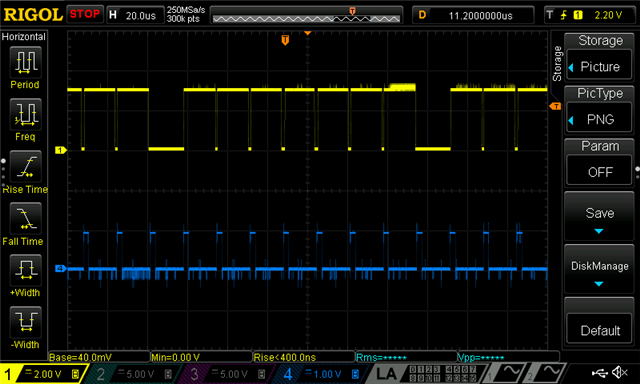The height and width of the screenshot is (384, 640).
Task: Click the USB connection status icon
Action: [599, 372]
